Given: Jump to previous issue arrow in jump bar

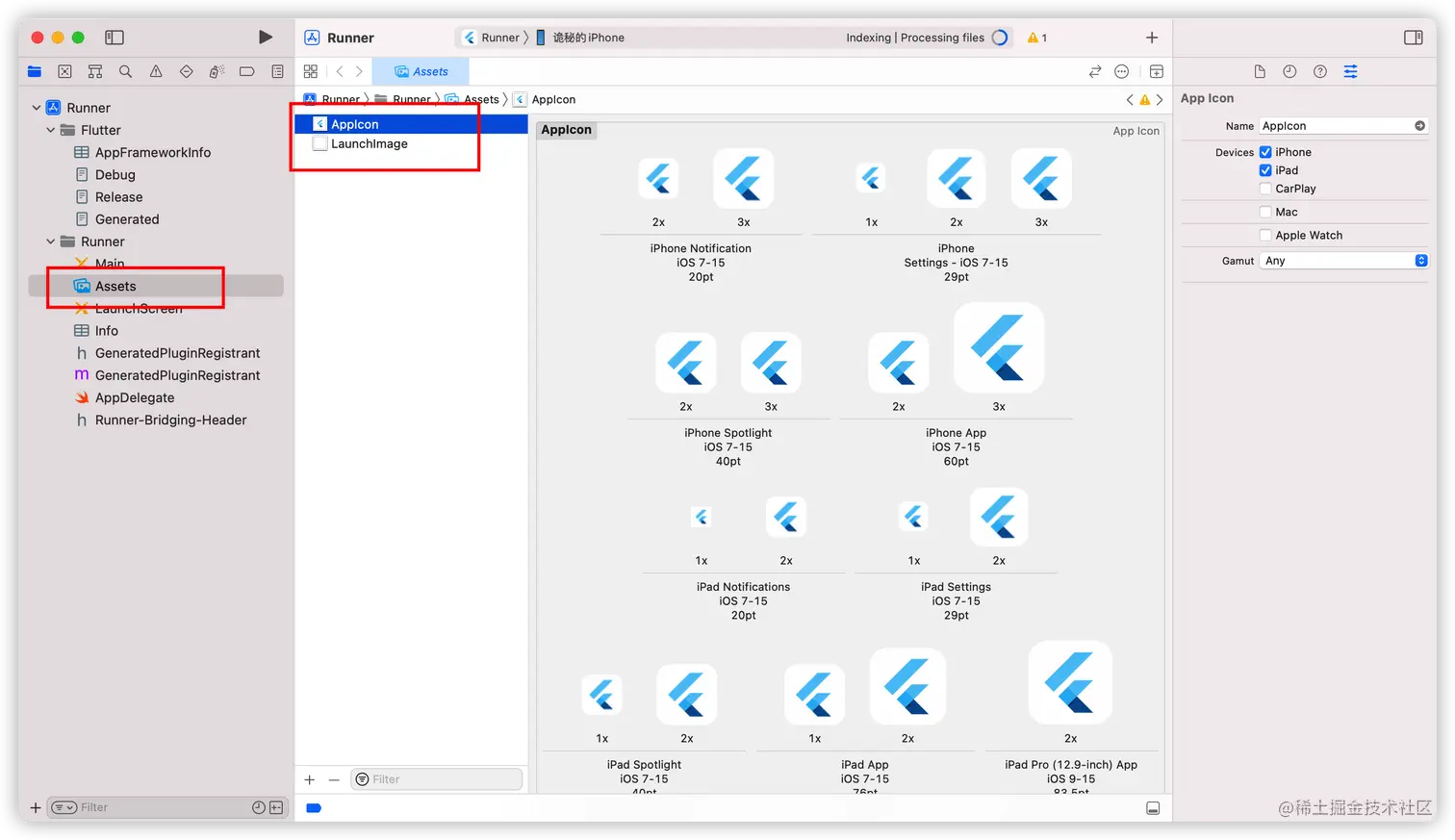Looking at the screenshot, I should [x=1130, y=99].
